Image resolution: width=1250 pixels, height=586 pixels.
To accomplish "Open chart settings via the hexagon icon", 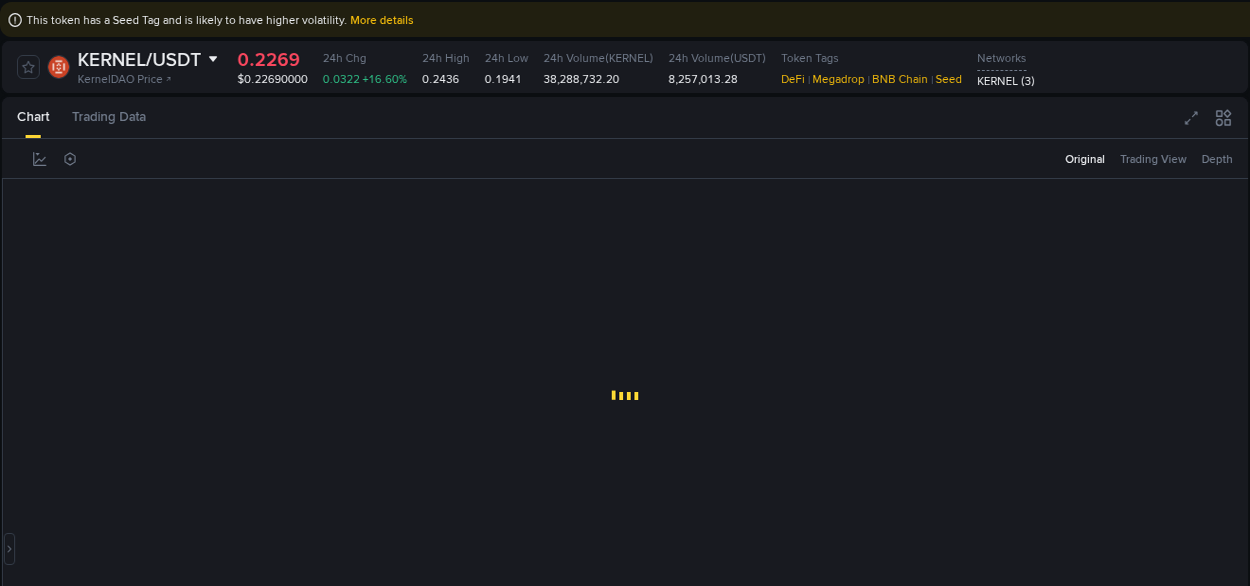I will point(69,158).
